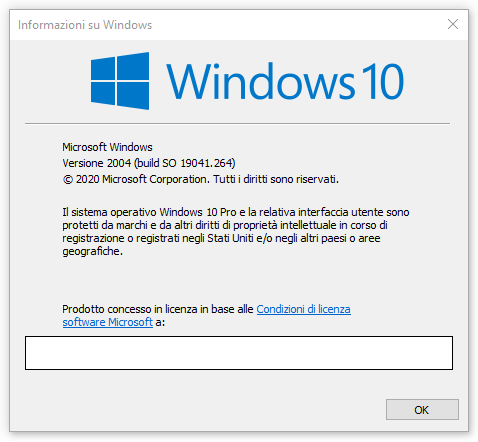Click the Microsoft Windows text line
This screenshot has height=442, width=478.
click(107, 147)
